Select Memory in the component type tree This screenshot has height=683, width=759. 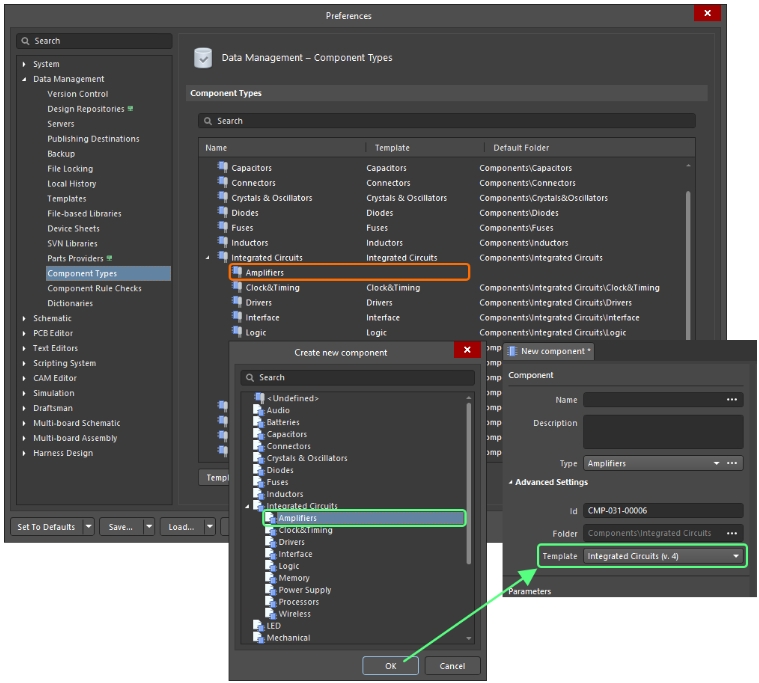(x=294, y=578)
